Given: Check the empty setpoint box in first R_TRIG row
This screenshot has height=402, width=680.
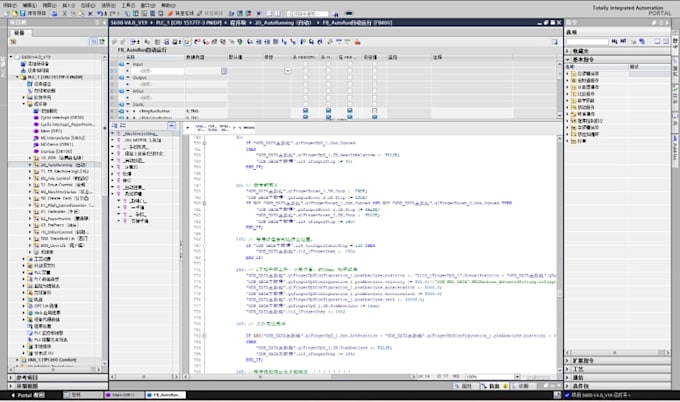Looking at the screenshot, I should pyautogui.click(x=374, y=111).
